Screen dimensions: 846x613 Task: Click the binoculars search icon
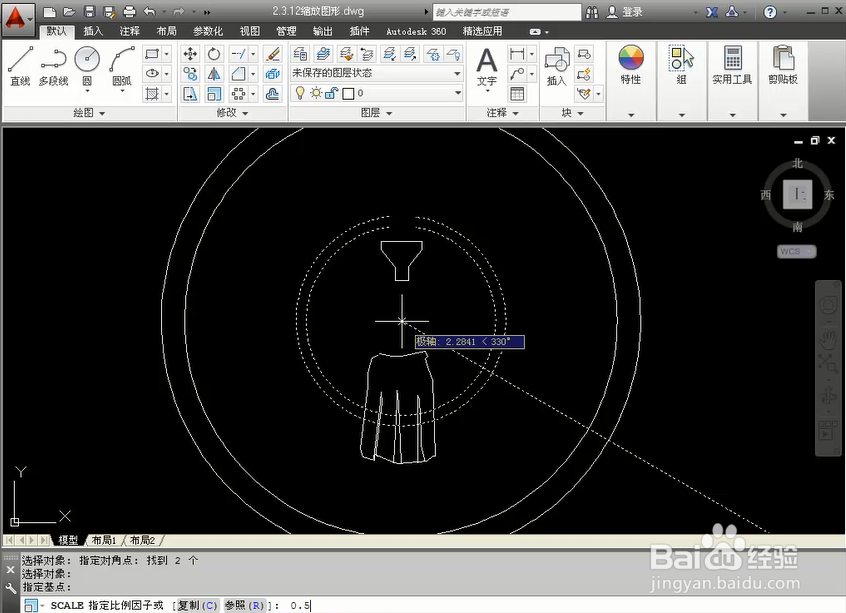point(592,12)
